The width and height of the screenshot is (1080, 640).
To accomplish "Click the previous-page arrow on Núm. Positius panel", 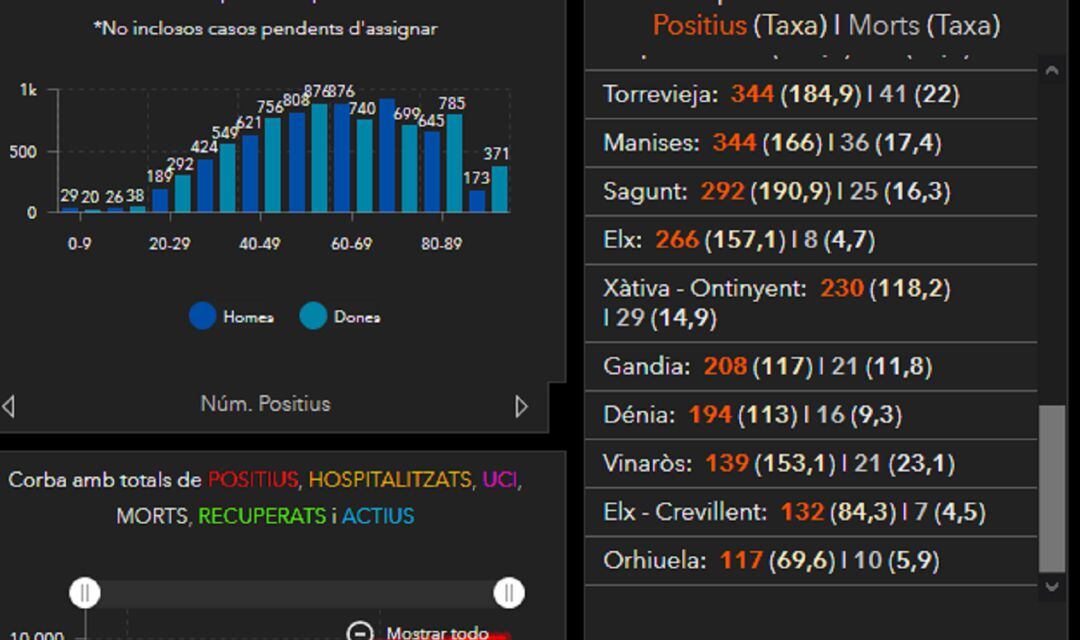I will pyautogui.click(x=9, y=405).
